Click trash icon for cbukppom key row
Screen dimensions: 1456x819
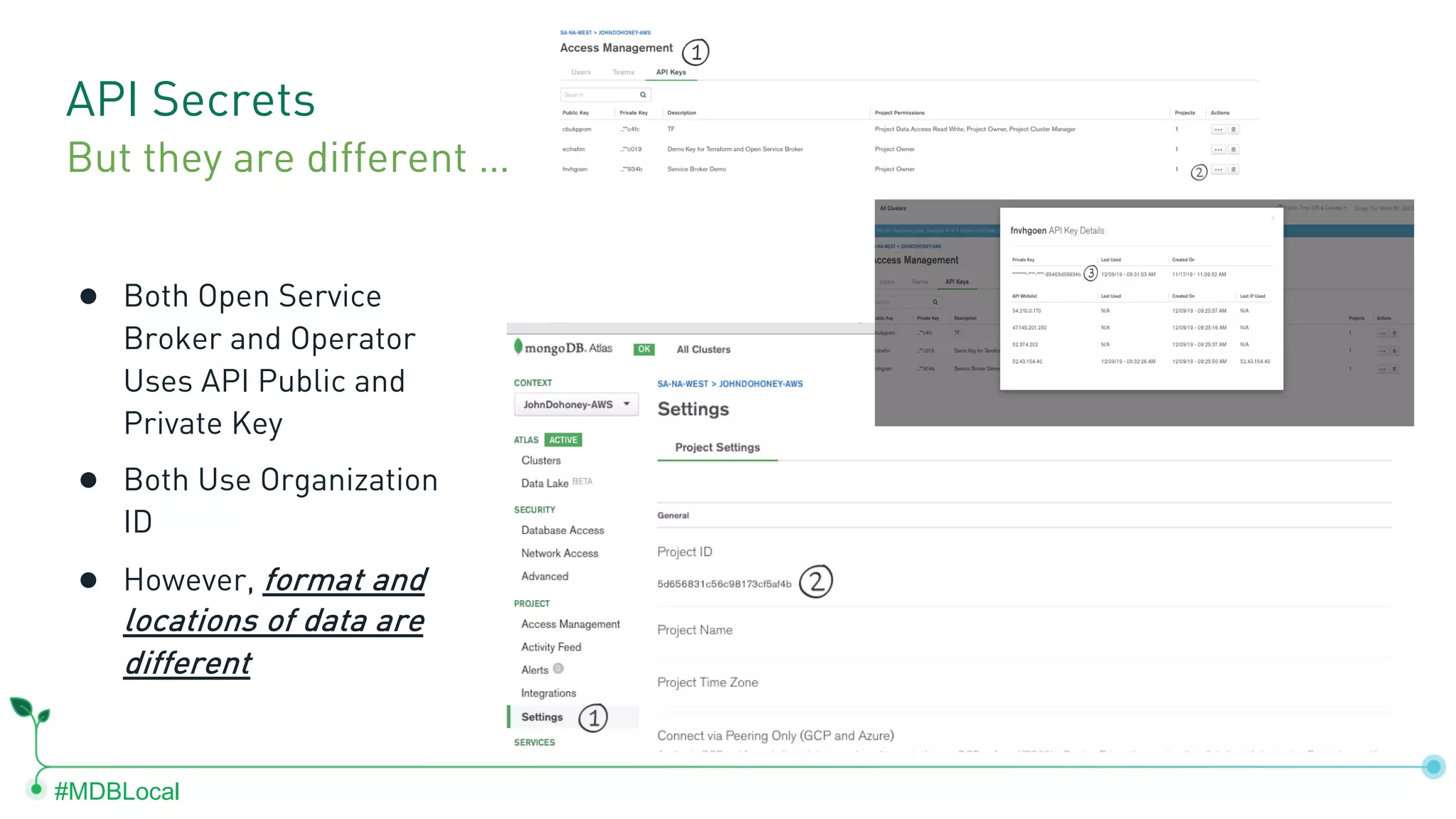tap(1233, 129)
